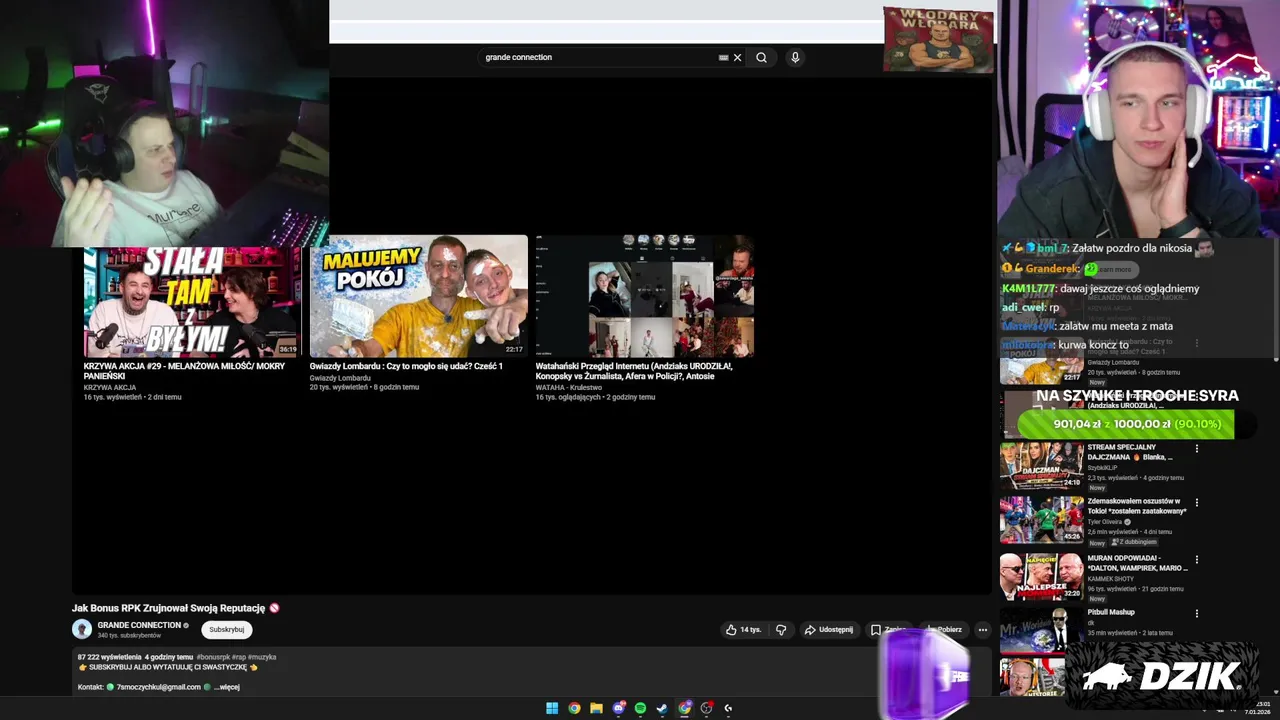Open options for STREAM SPECJALNY DAJCZMANA video

click(x=1196, y=448)
